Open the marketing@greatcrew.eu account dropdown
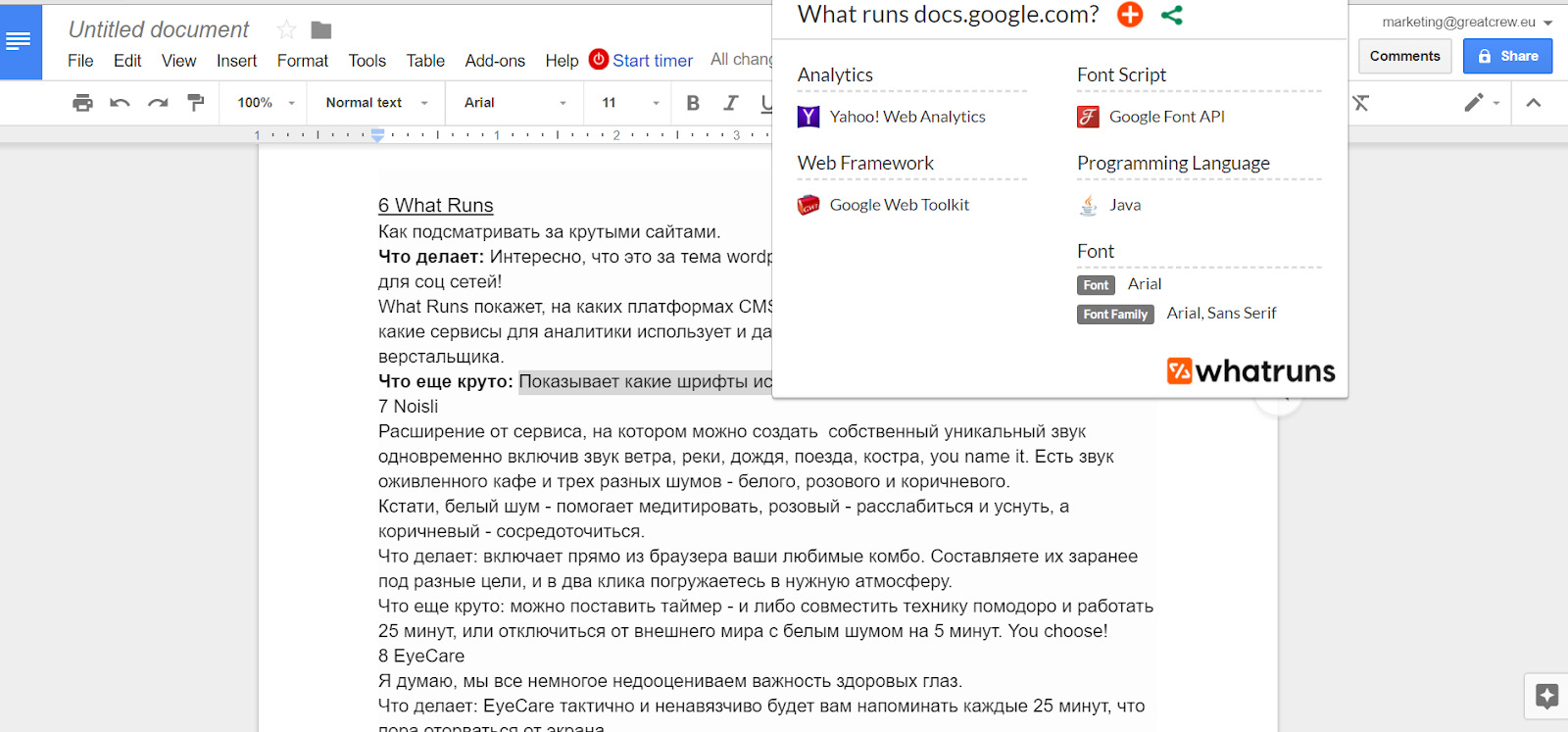This screenshot has height=732, width=1568. tap(1466, 22)
